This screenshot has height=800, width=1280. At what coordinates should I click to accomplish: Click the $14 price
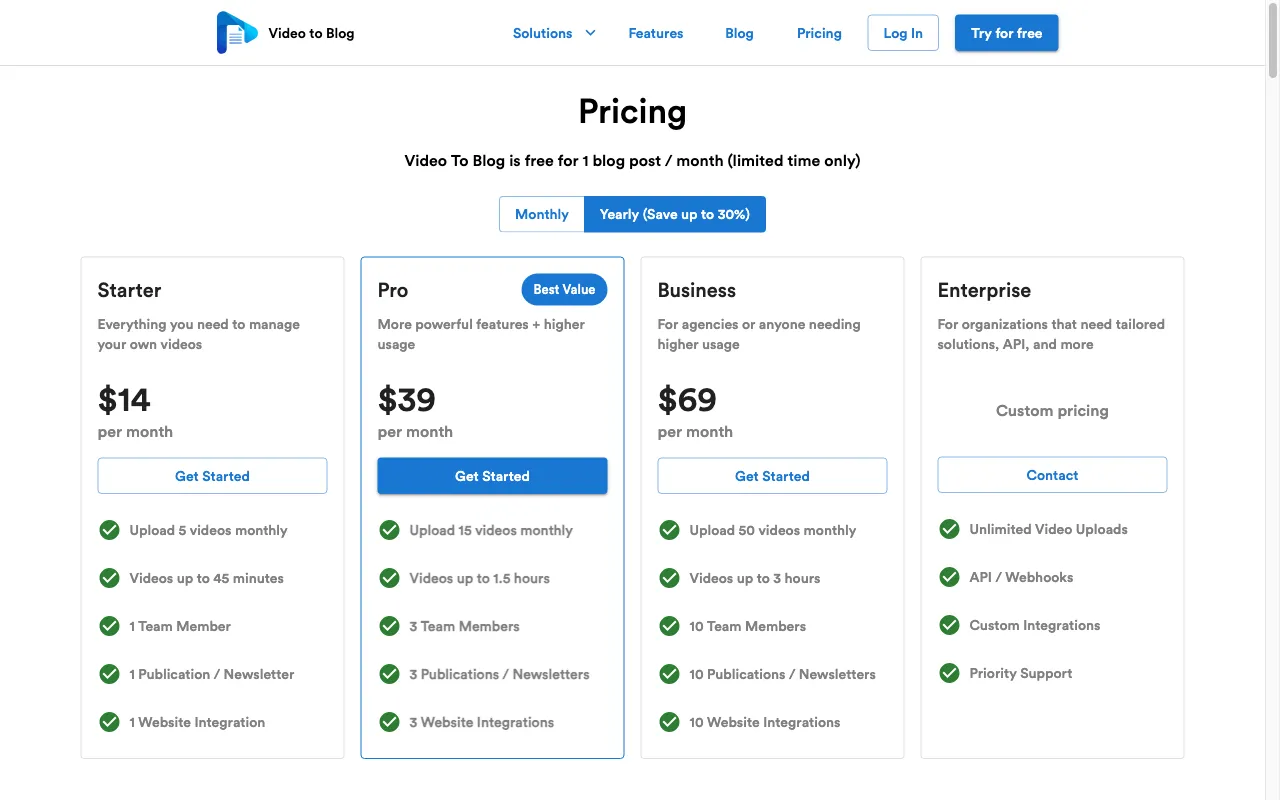click(x=124, y=400)
